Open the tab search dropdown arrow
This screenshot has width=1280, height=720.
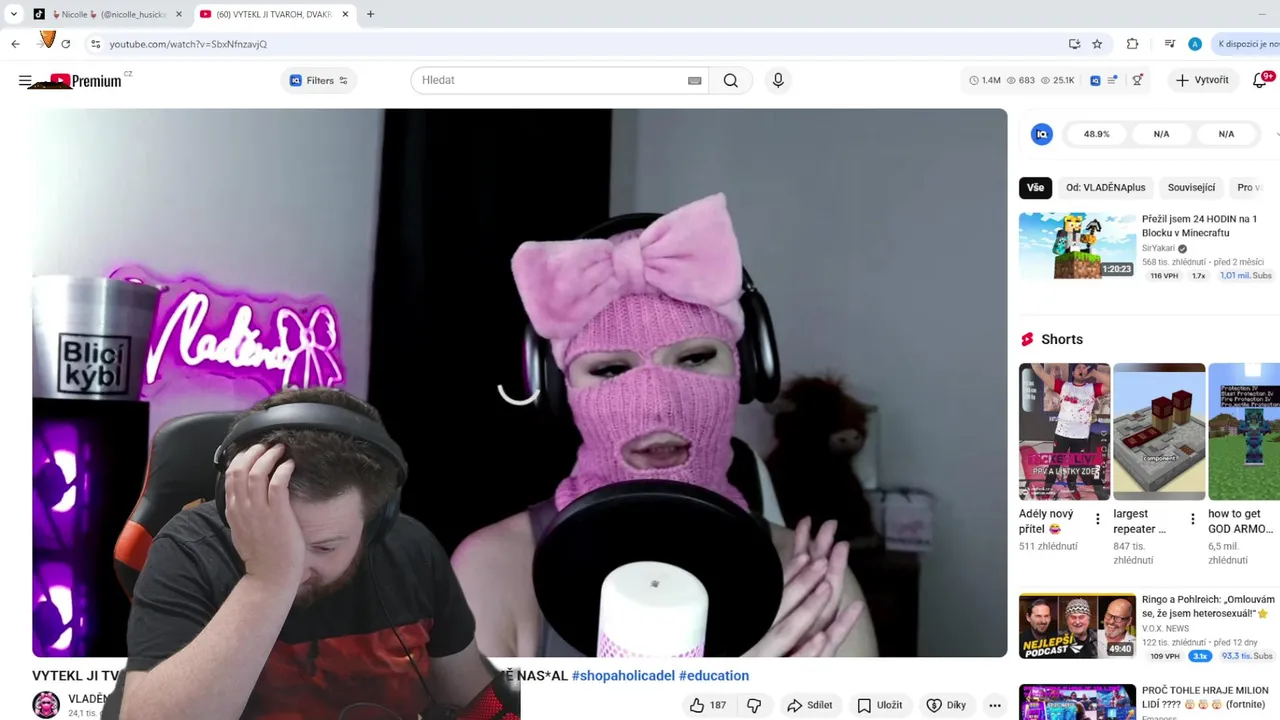point(13,15)
